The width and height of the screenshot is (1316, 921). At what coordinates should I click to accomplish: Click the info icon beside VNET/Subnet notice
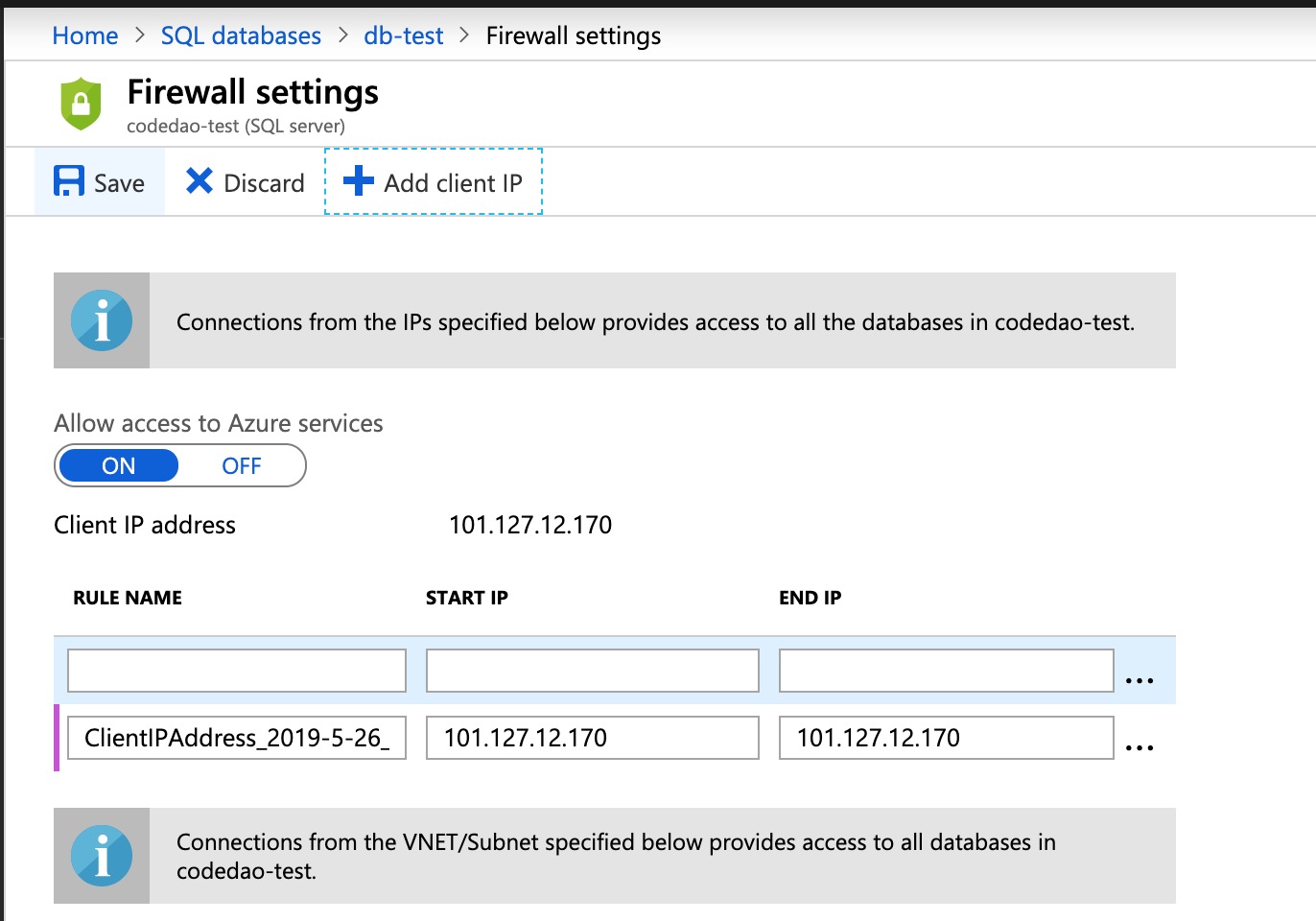pyautogui.click(x=102, y=855)
